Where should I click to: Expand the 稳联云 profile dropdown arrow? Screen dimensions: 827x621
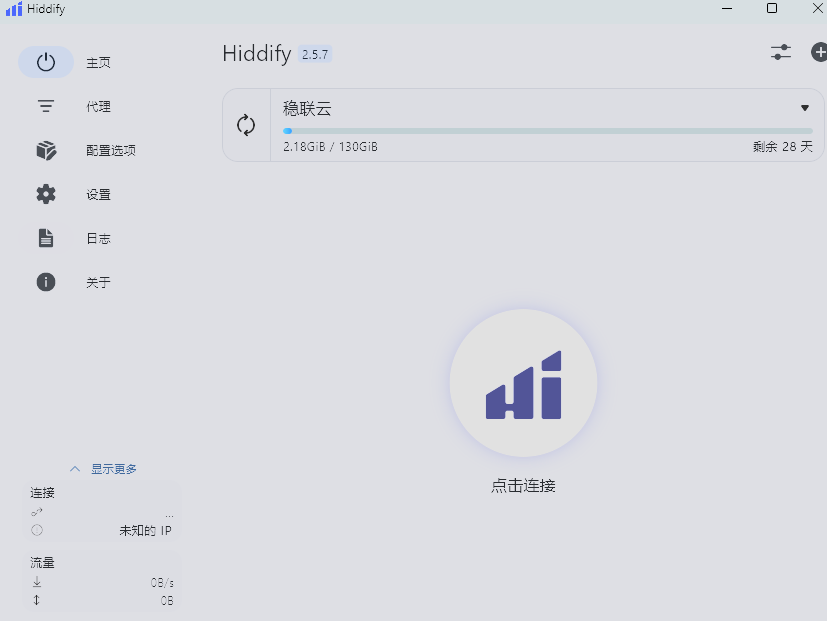(805, 108)
